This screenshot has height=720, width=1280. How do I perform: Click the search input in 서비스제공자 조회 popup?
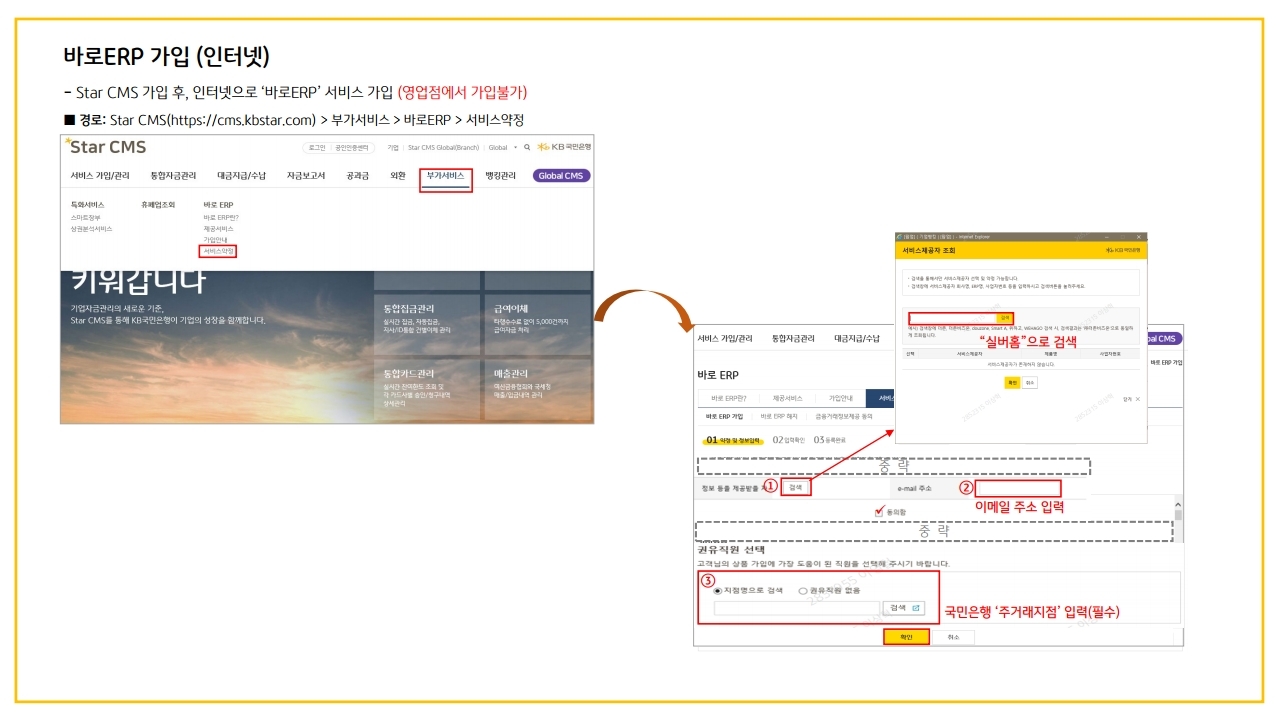952,318
